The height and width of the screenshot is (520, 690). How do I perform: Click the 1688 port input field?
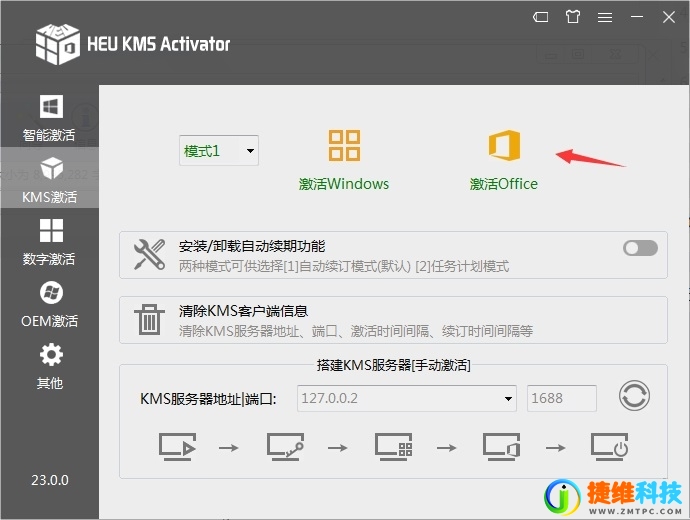tap(562, 398)
